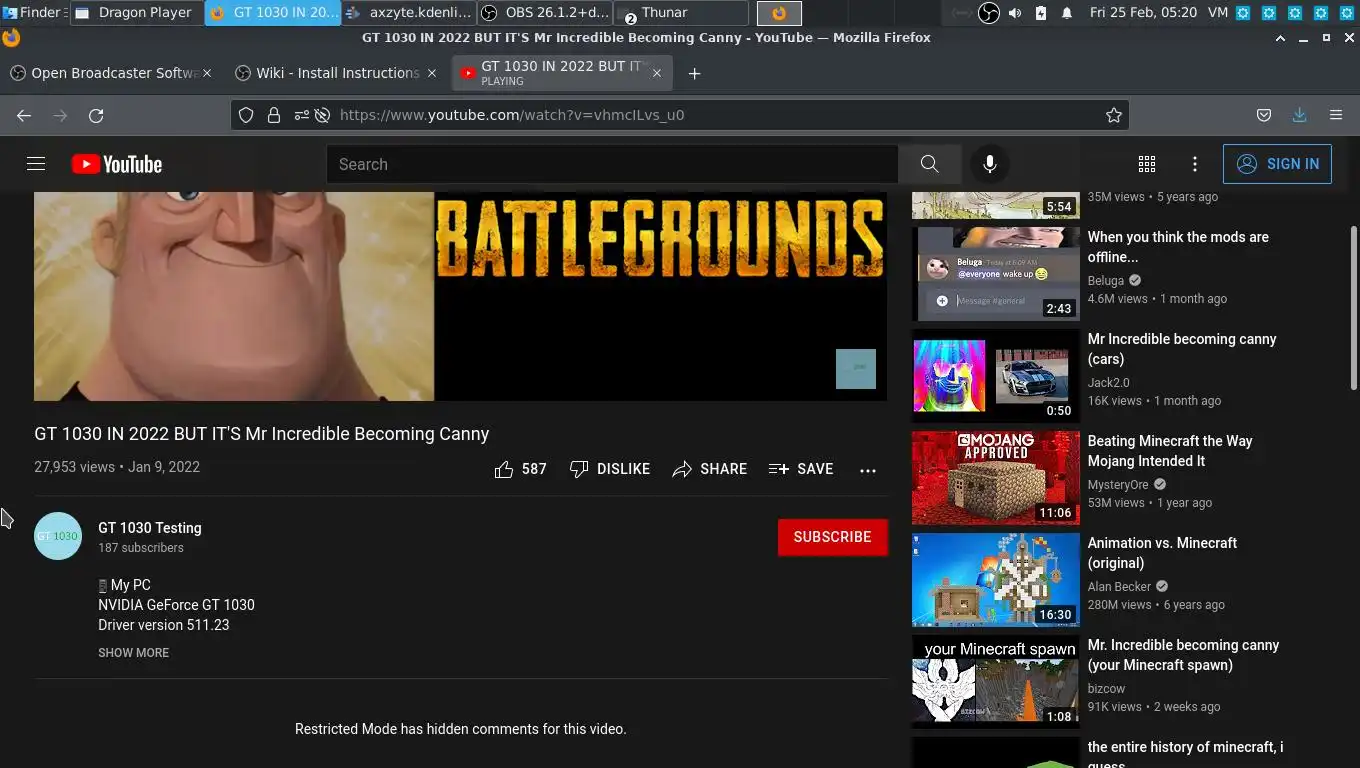The height and width of the screenshot is (768, 1360).
Task: Click 'Driver version 511.23' description line
Action: [x=164, y=625]
